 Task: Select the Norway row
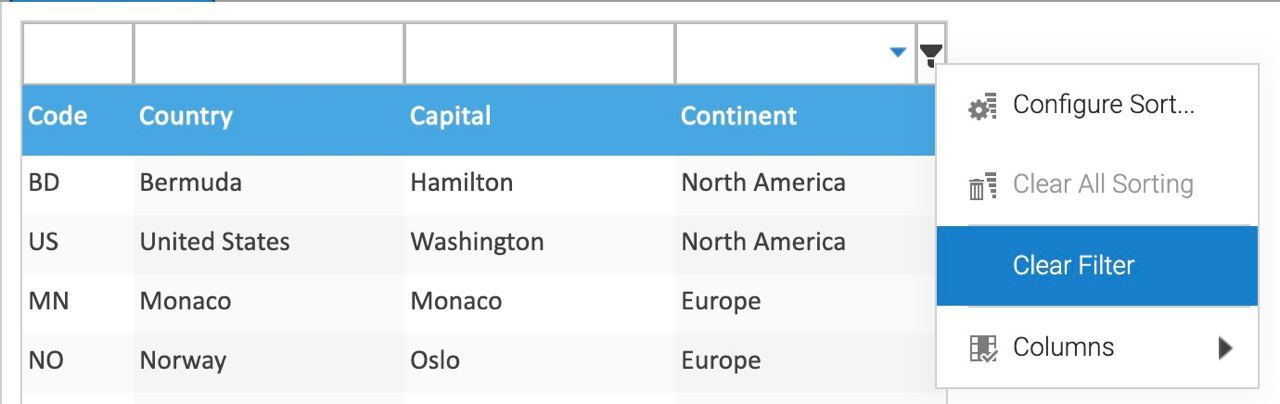click(x=478, y=360)
